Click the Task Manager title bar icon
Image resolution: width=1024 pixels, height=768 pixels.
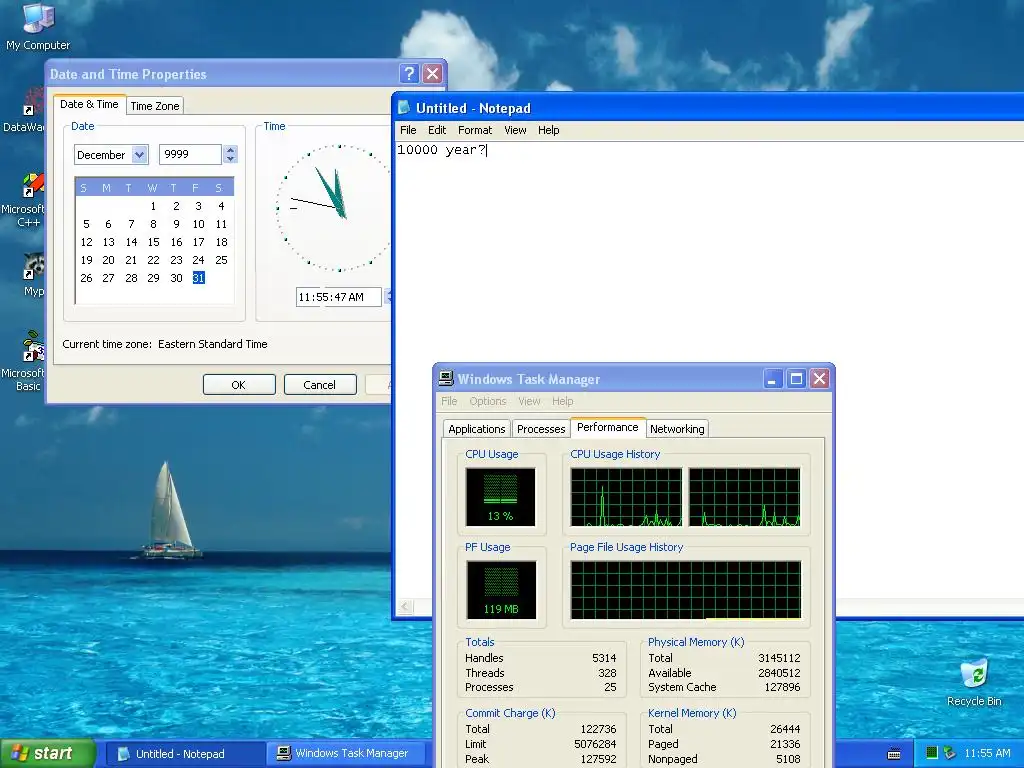pos(446,379)
